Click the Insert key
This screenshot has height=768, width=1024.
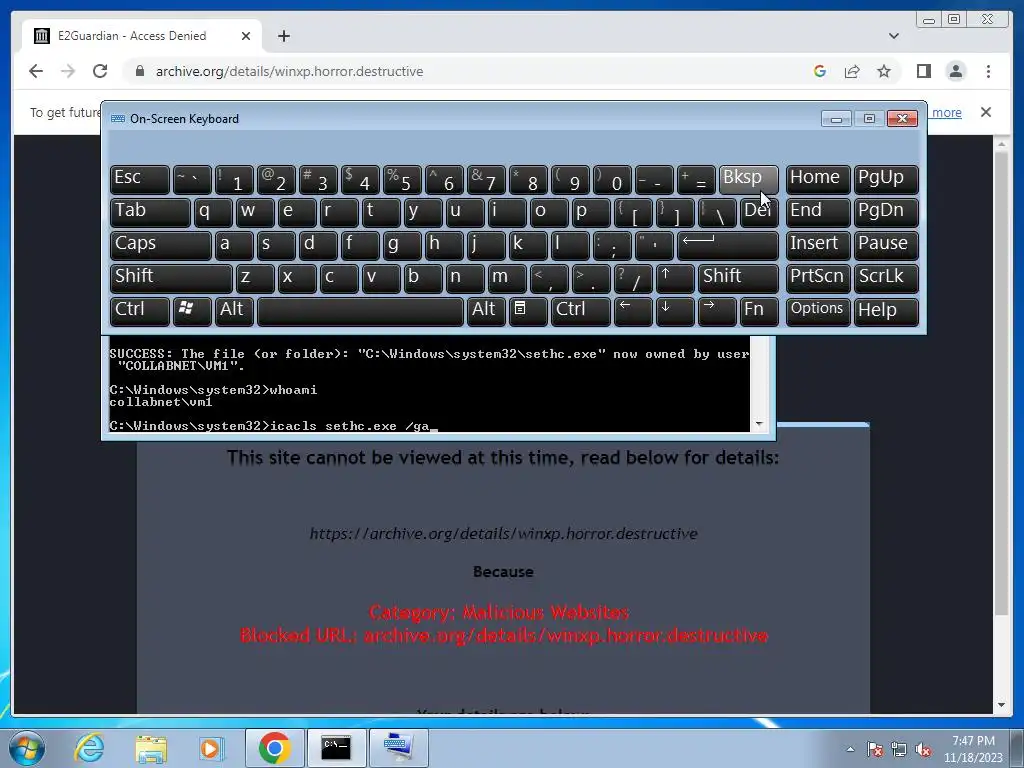tap(818, 244)
